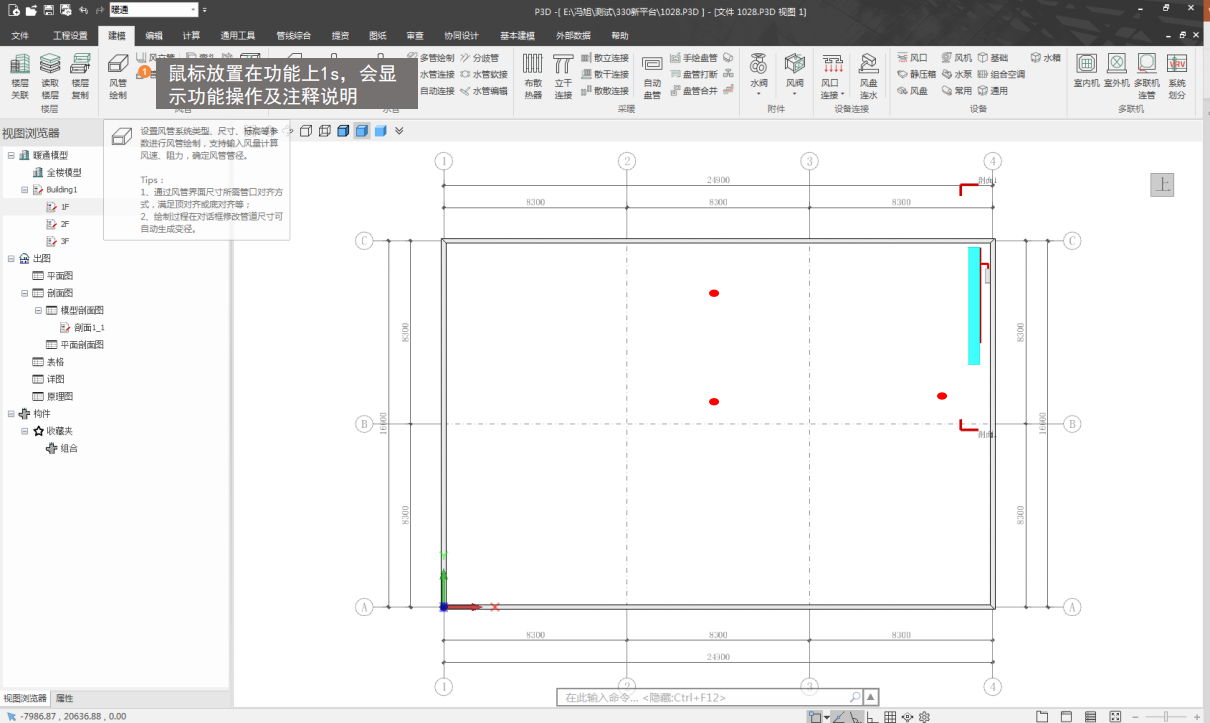The width and height of the screenshot is (1210, 723).
Task: Expand the 水阀 valve dropdown
Action: [758, 95]
